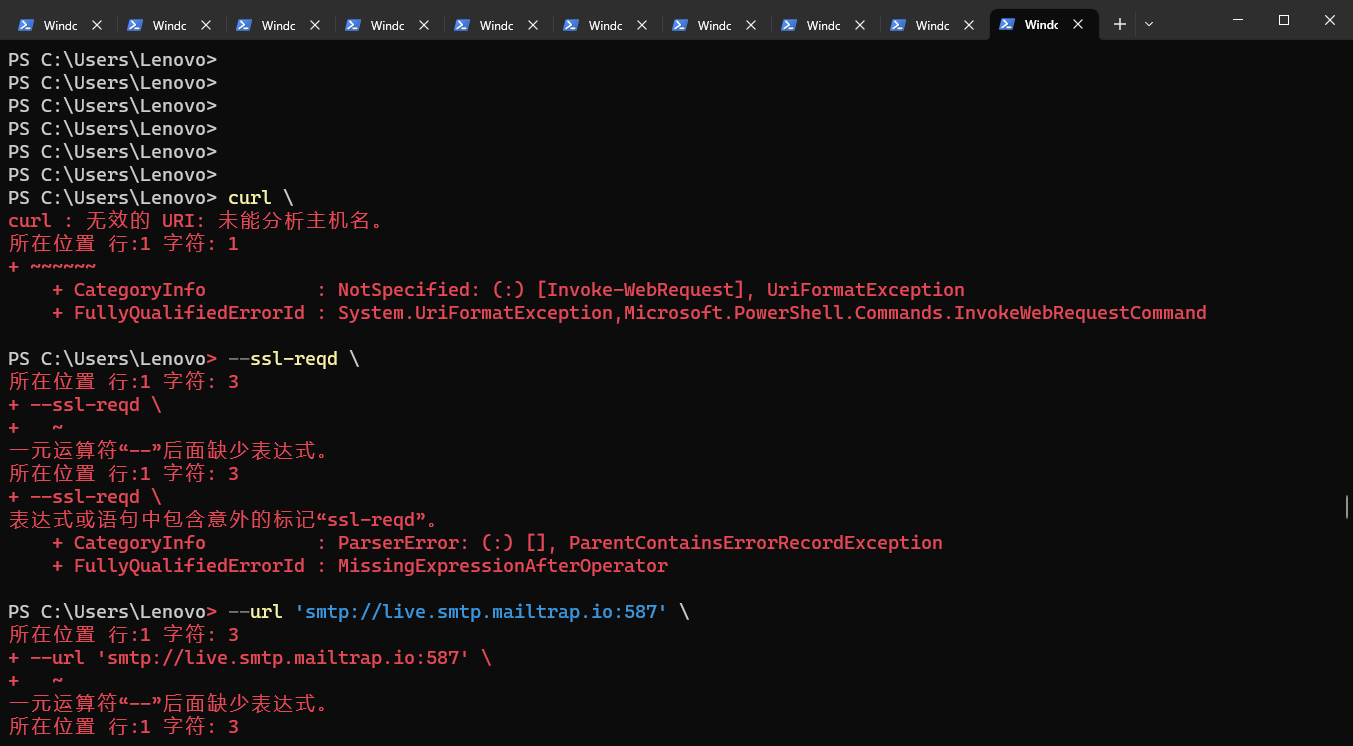Click the PowerShell icon on the fifth tab

coord(462,25)
